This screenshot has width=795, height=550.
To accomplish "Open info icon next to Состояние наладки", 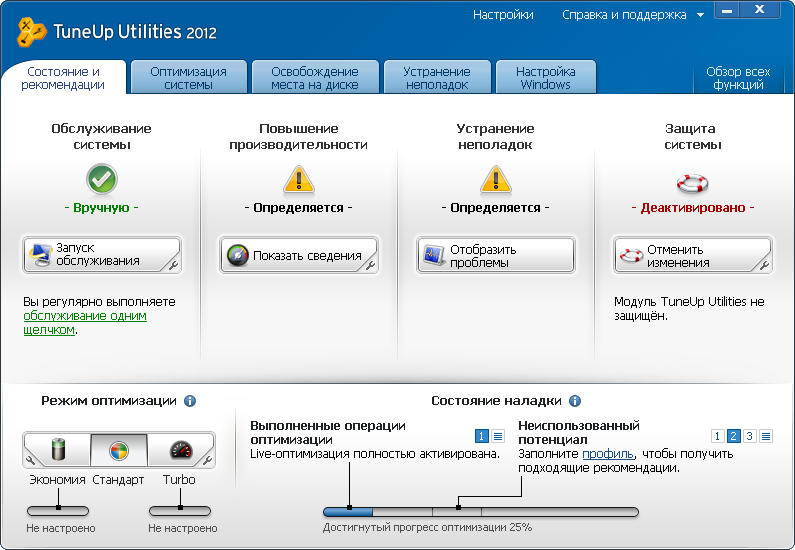I will pyautogui.click(x=574, y=401).
